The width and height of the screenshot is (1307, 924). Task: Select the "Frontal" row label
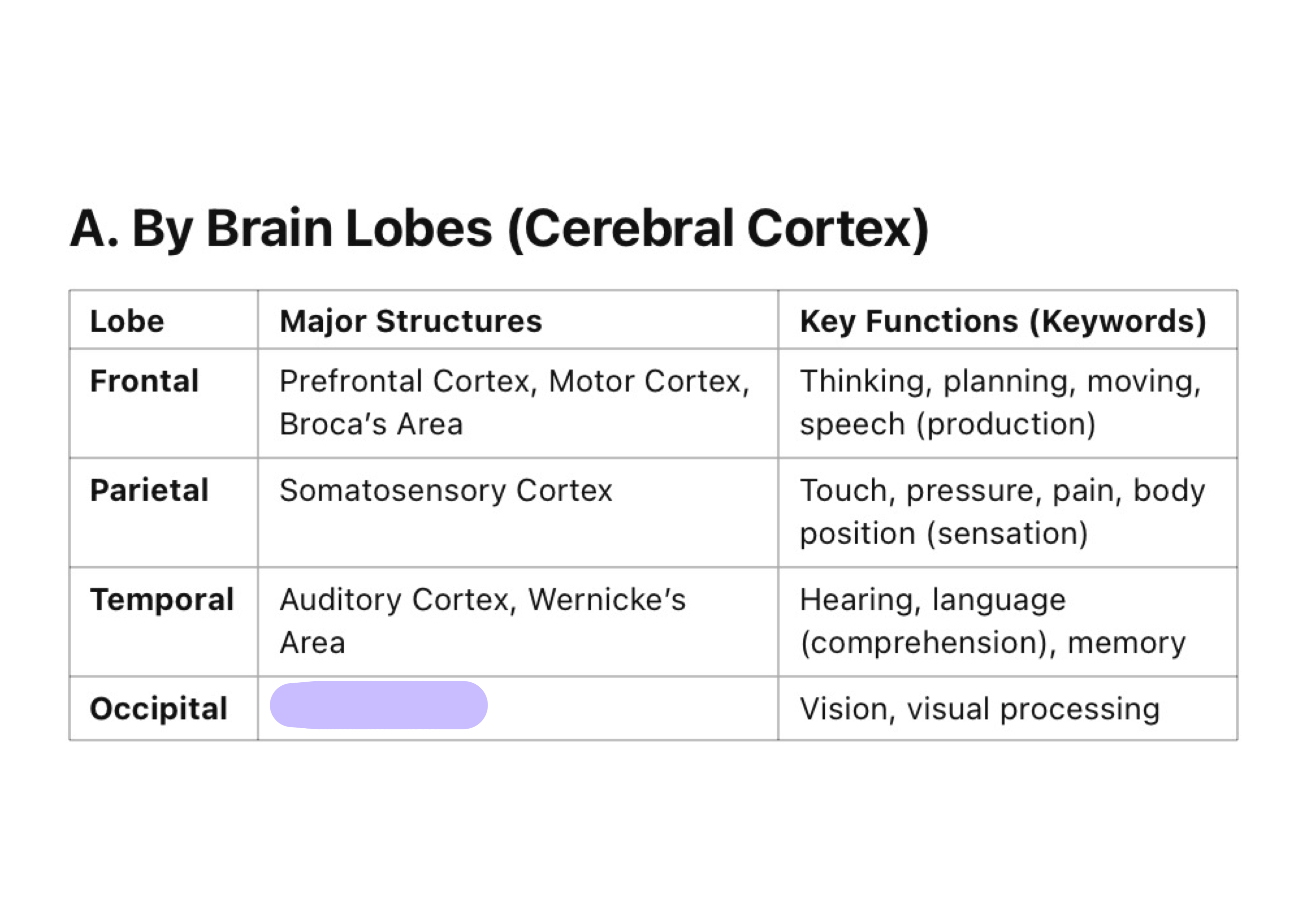coord(144,381)
